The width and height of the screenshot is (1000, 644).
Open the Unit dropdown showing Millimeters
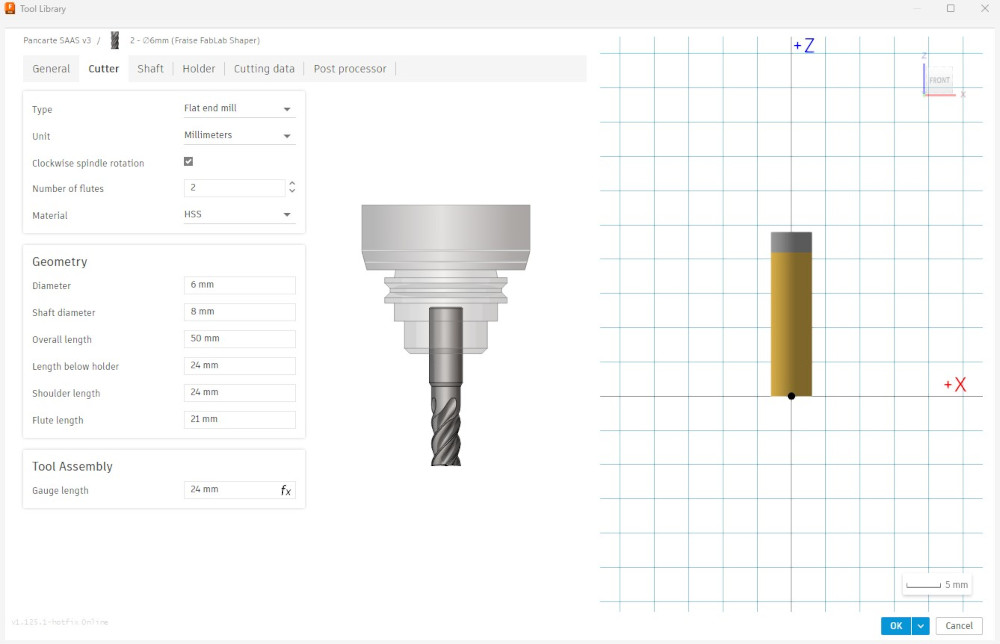239,135
